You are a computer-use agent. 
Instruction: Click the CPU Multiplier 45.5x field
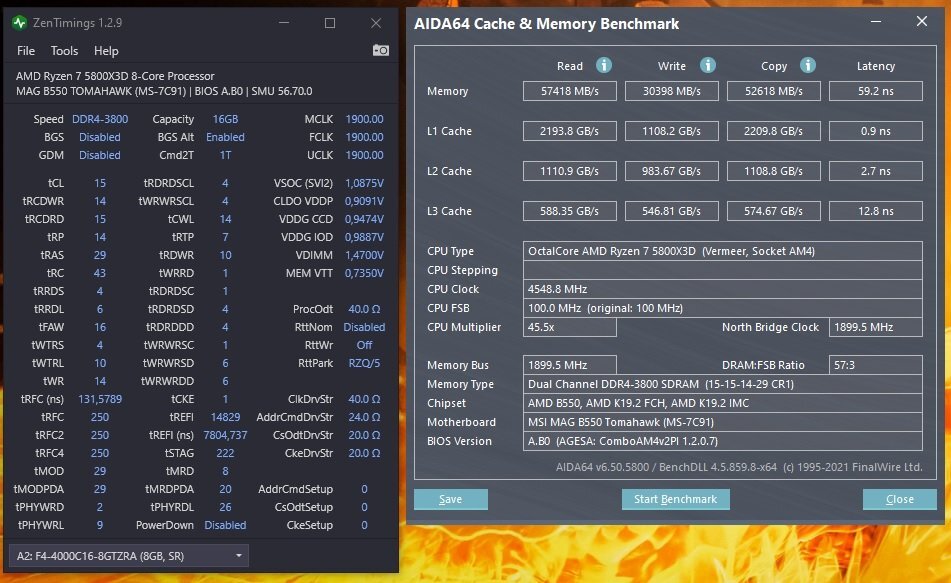pos(570,327)
